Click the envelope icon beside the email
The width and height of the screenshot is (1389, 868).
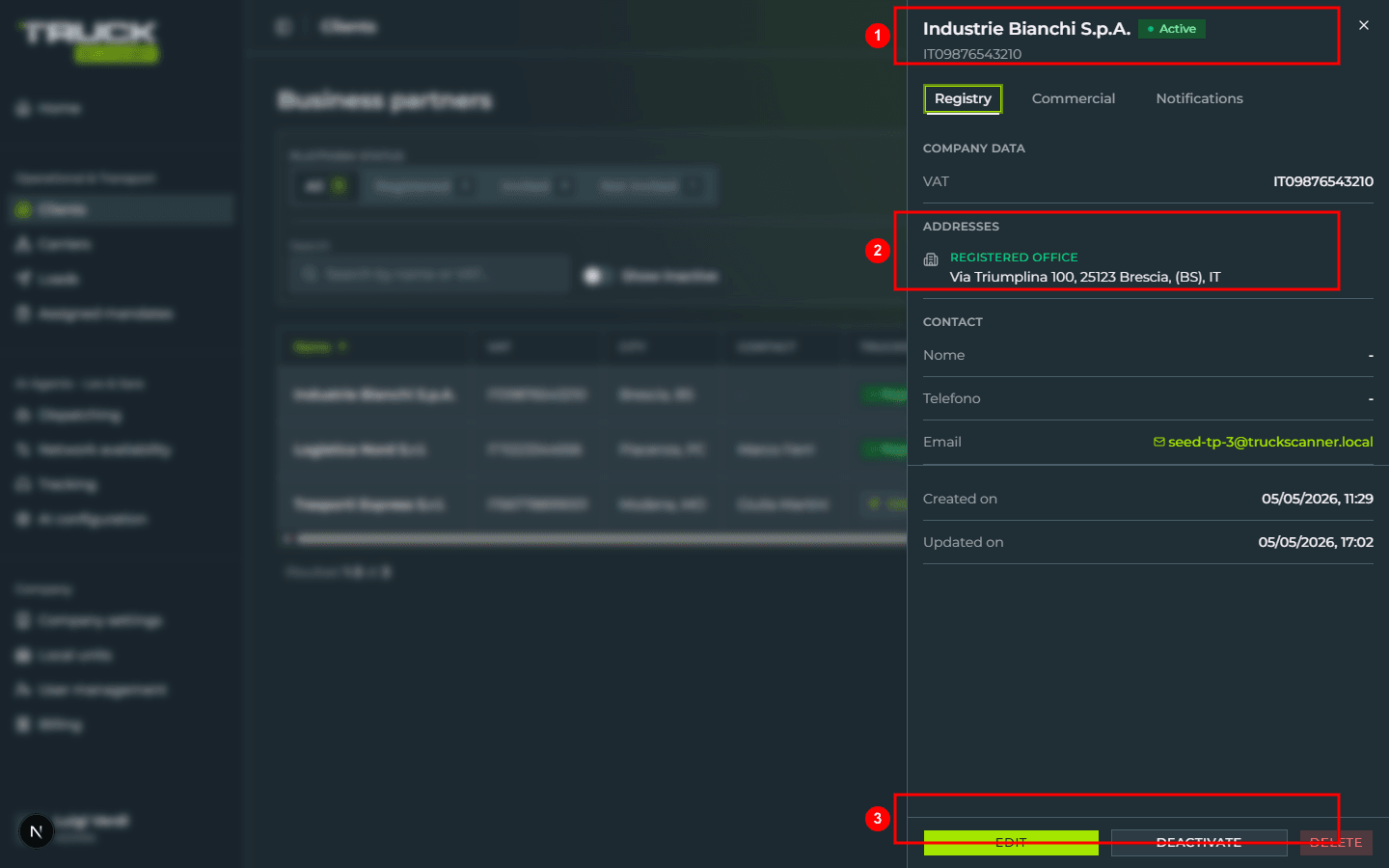[1159, 442]
